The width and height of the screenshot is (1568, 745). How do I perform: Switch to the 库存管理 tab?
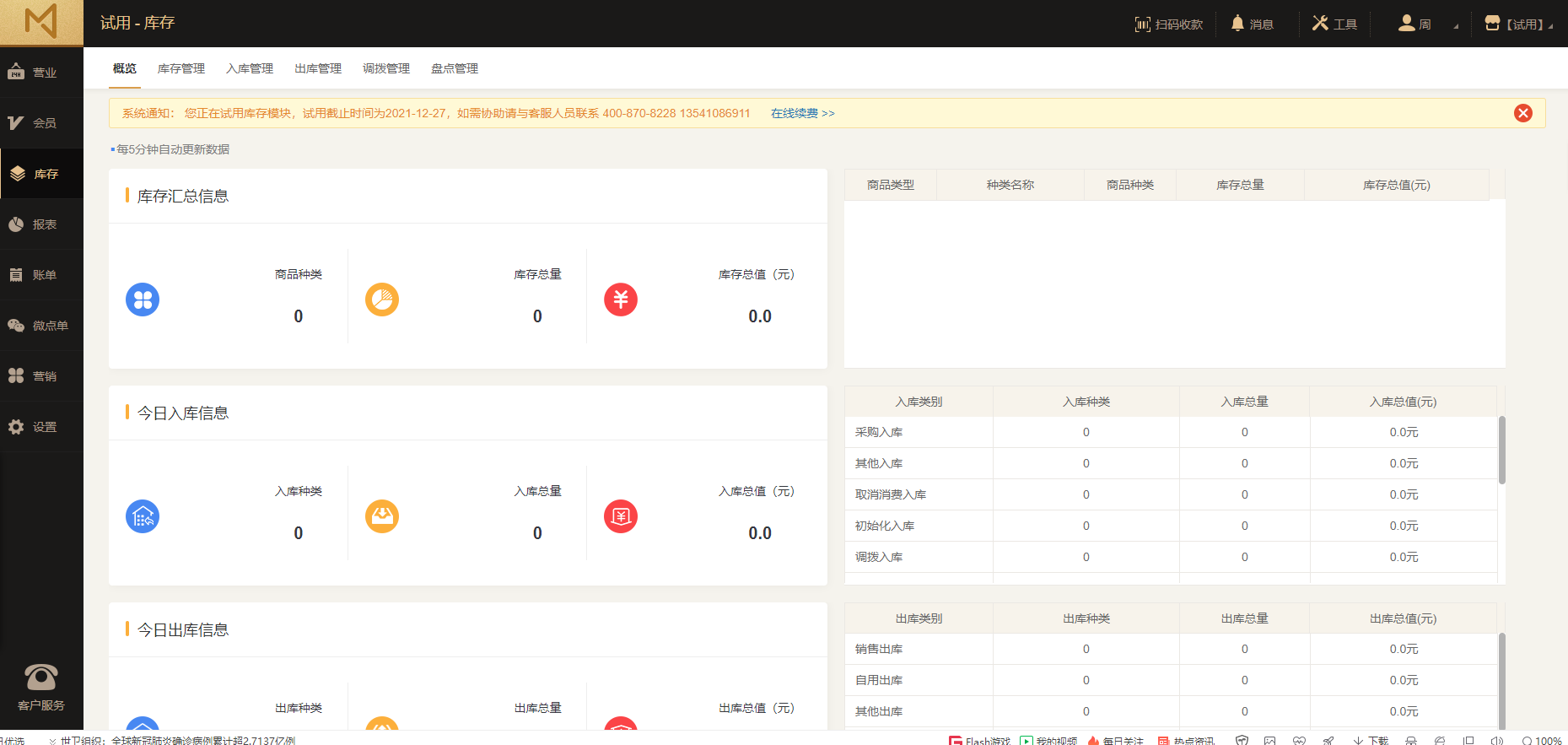(181, 68)
